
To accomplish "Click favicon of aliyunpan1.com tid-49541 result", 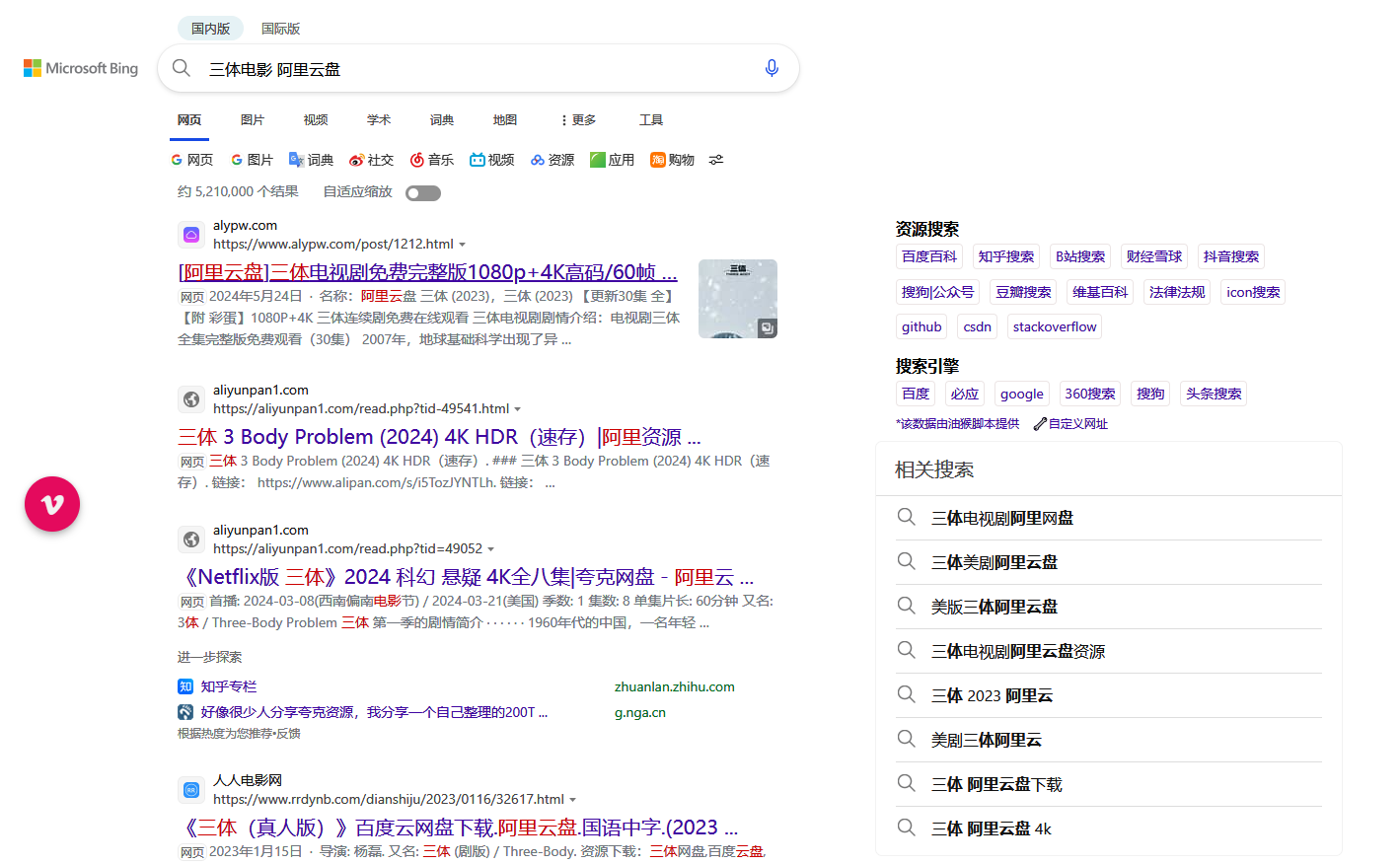I will tap(191, 399).
